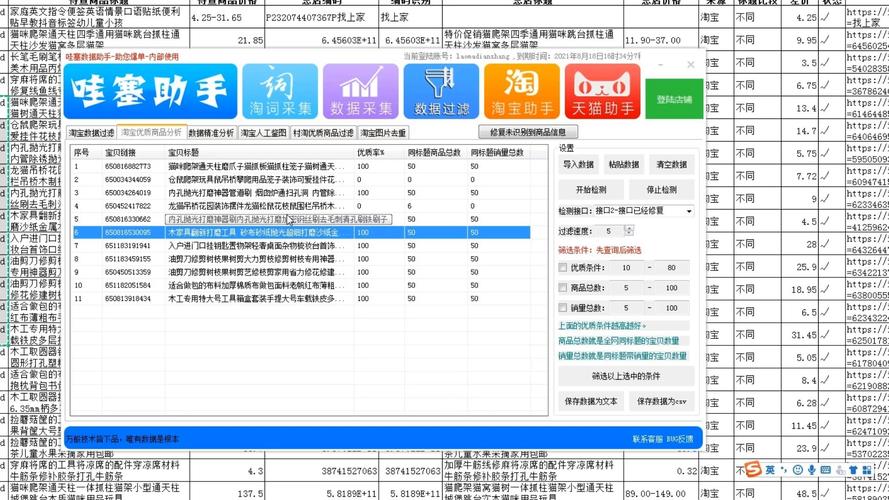Click 优质条件 maximum field showing 80

(x=672, y=268)
